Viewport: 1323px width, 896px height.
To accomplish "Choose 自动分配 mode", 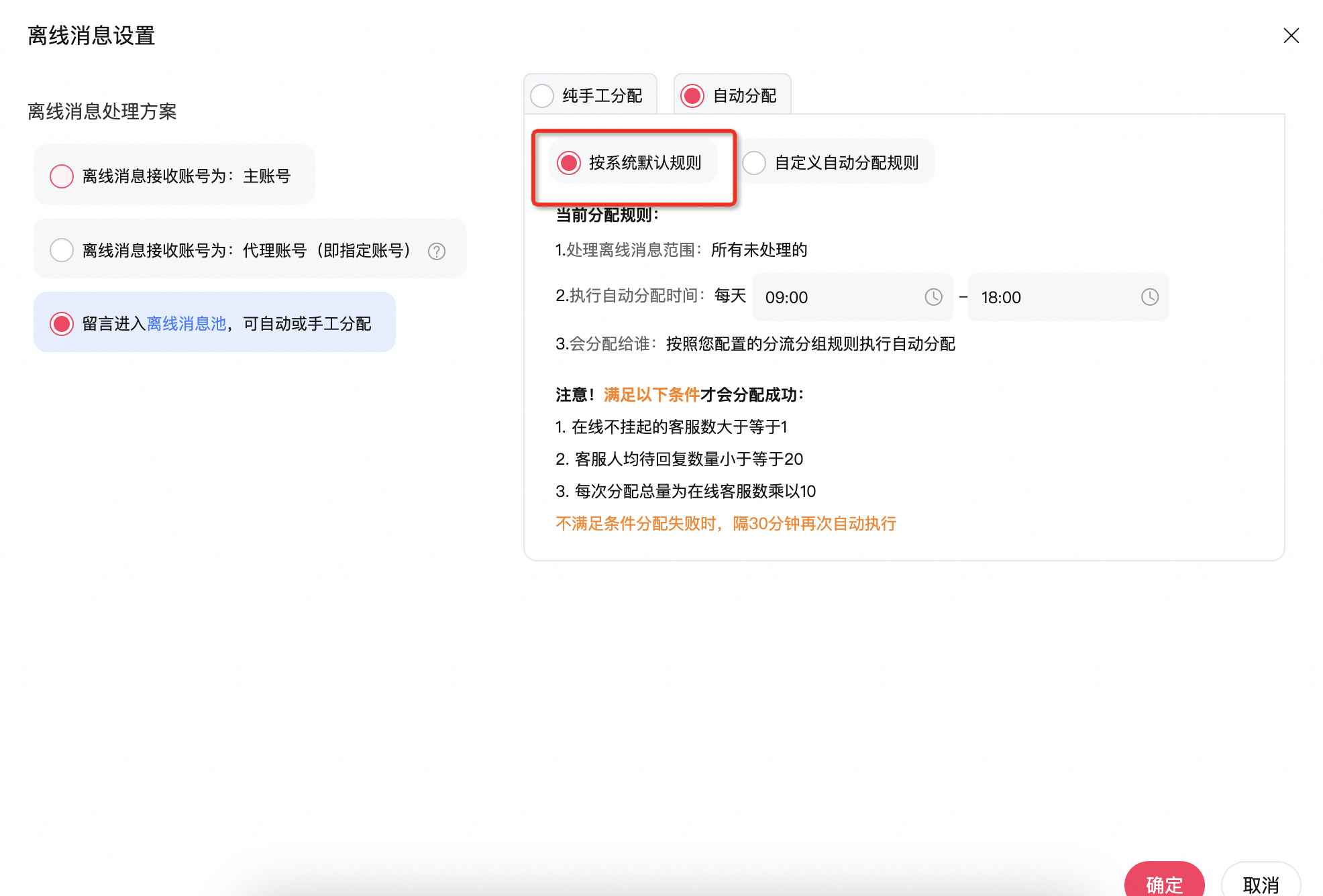I will (692, 96).
